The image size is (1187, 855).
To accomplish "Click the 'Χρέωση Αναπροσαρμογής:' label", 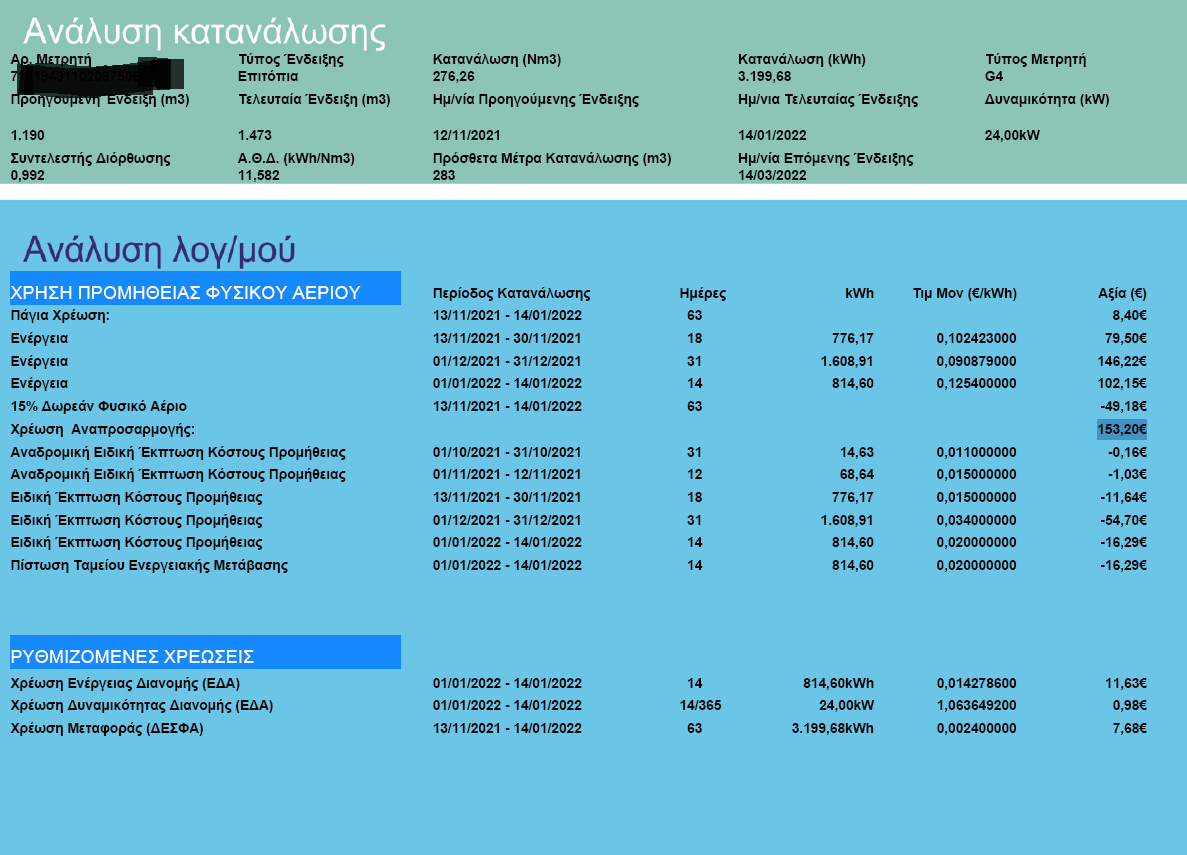I will [x=102, y=429].
